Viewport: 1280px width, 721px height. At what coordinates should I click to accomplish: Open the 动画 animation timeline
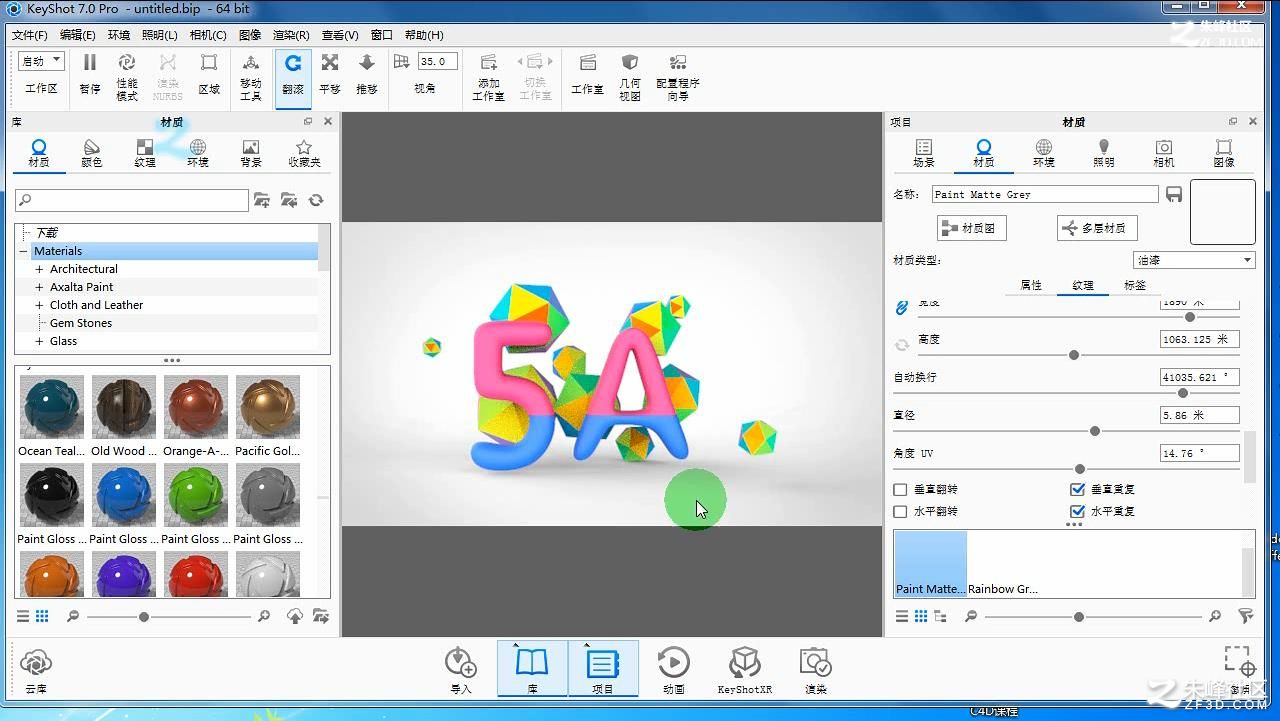(674, 670)
